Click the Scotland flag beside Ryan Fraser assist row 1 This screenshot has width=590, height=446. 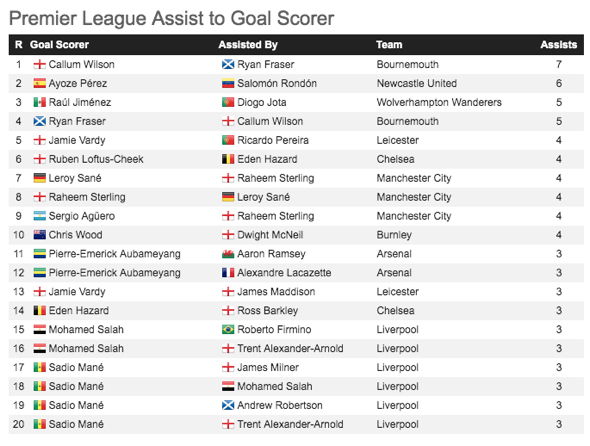[228, 64]
